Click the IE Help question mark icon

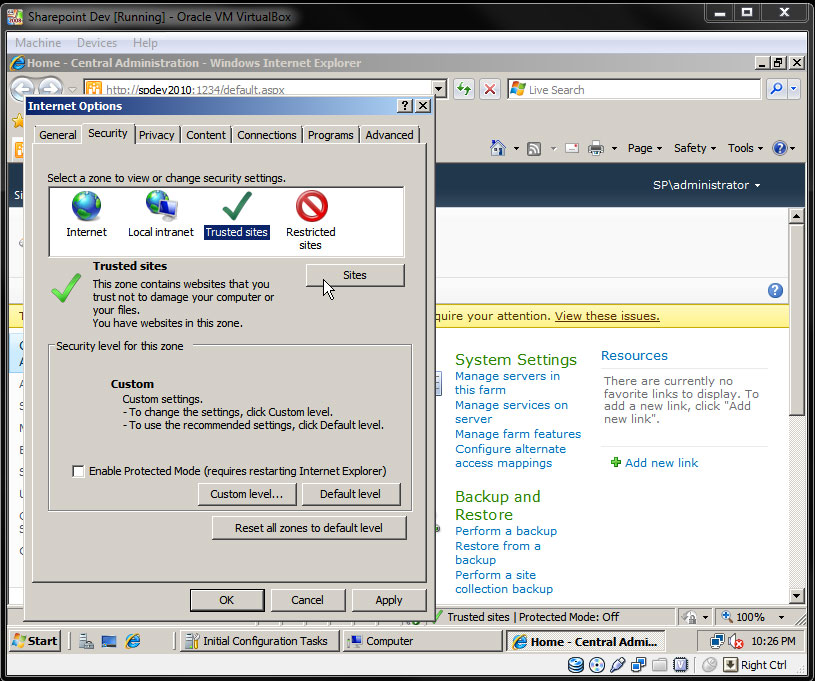[x=779, y=148]
